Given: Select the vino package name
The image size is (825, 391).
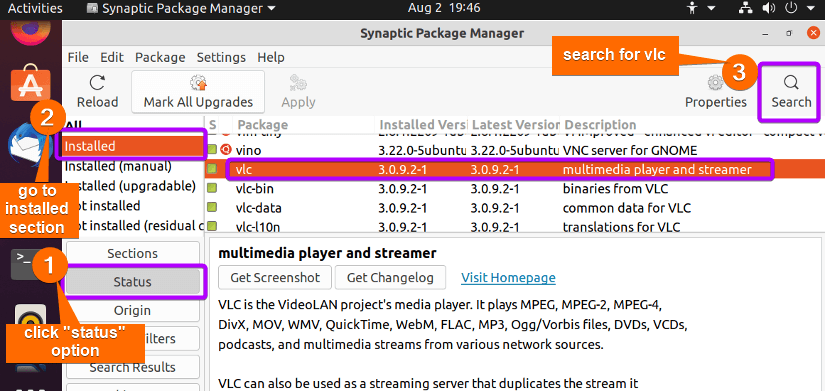Looking at the screenshot, I should coord(248,151).
